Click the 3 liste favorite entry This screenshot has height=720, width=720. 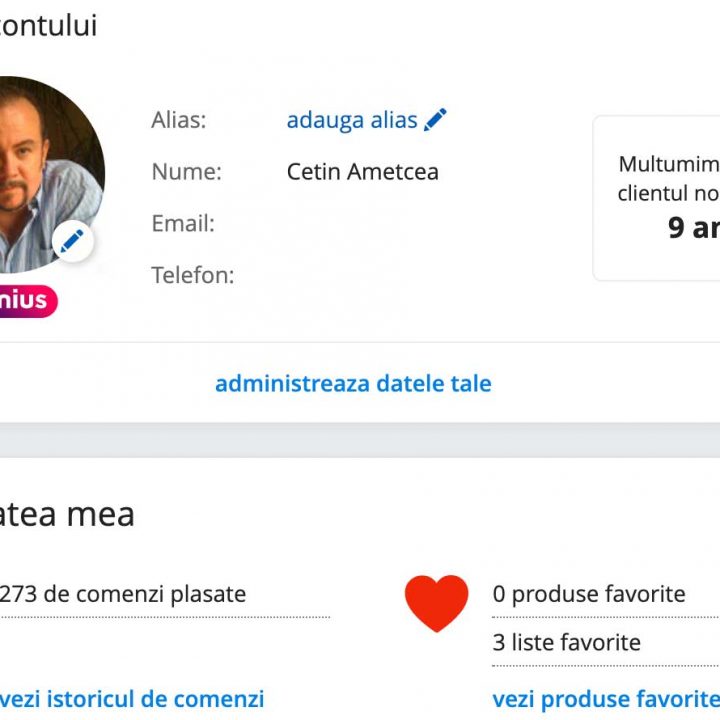[566, 642]
